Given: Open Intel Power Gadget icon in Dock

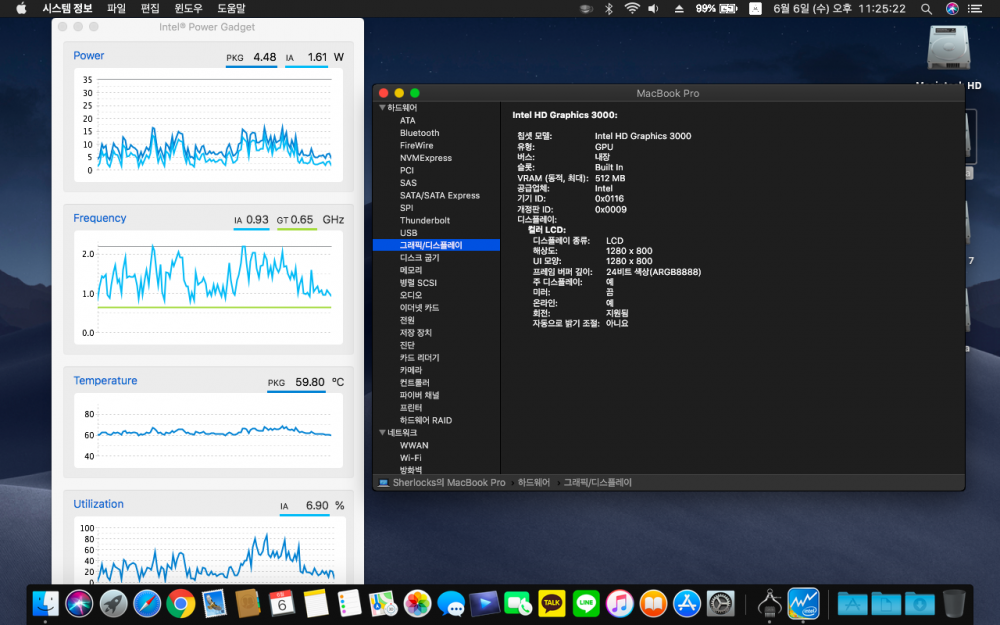Looking at the screenshot, I should click(803, 603).
